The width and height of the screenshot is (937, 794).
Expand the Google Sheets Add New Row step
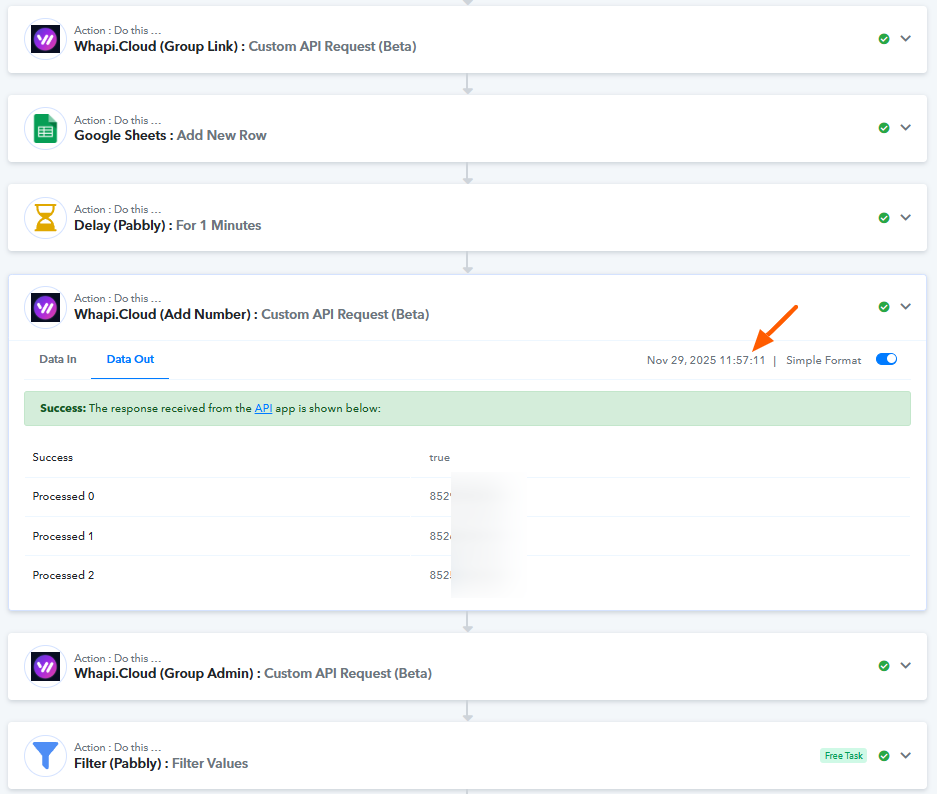pos(906,128)
